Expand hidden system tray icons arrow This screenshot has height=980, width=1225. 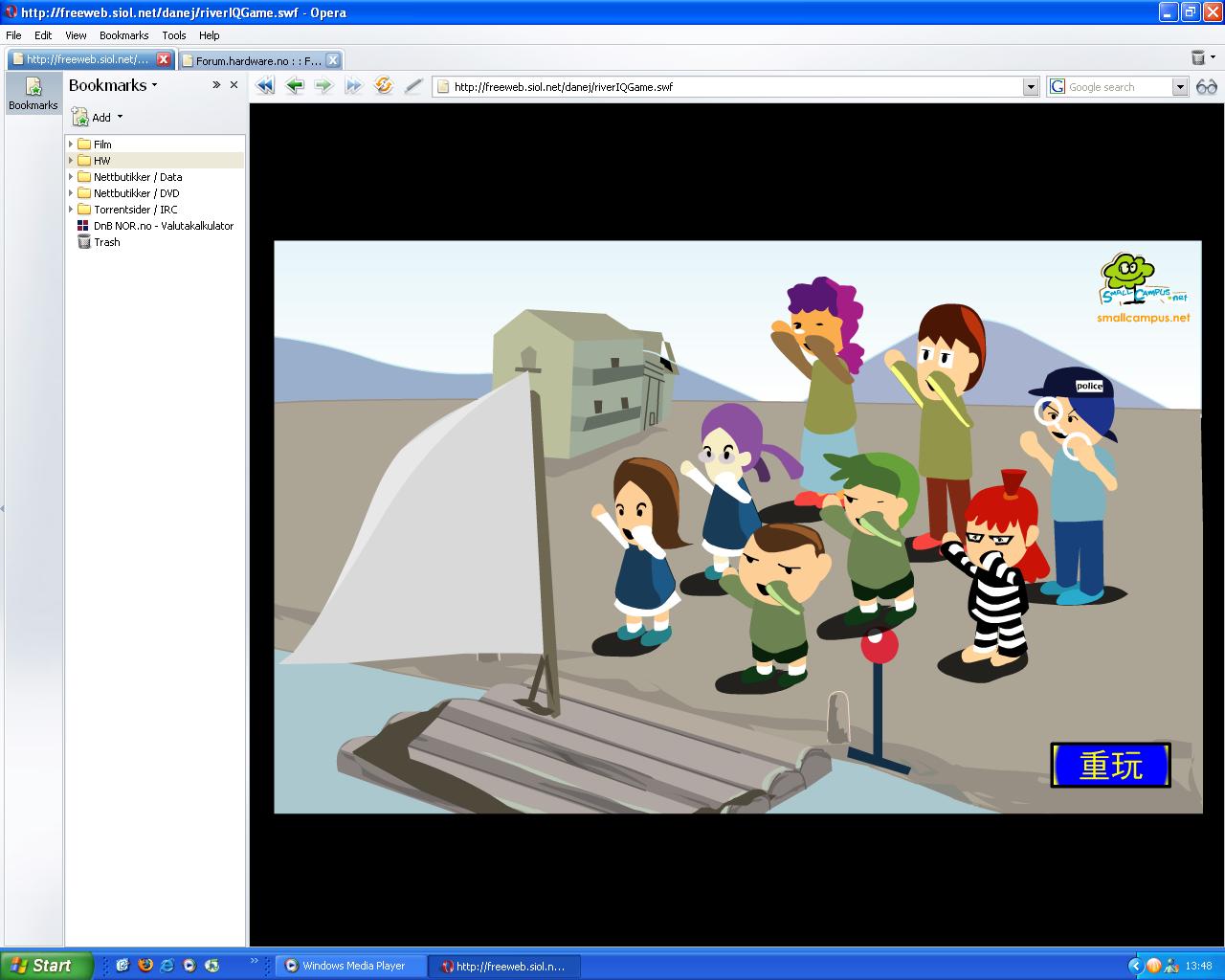coord(1136,966)
